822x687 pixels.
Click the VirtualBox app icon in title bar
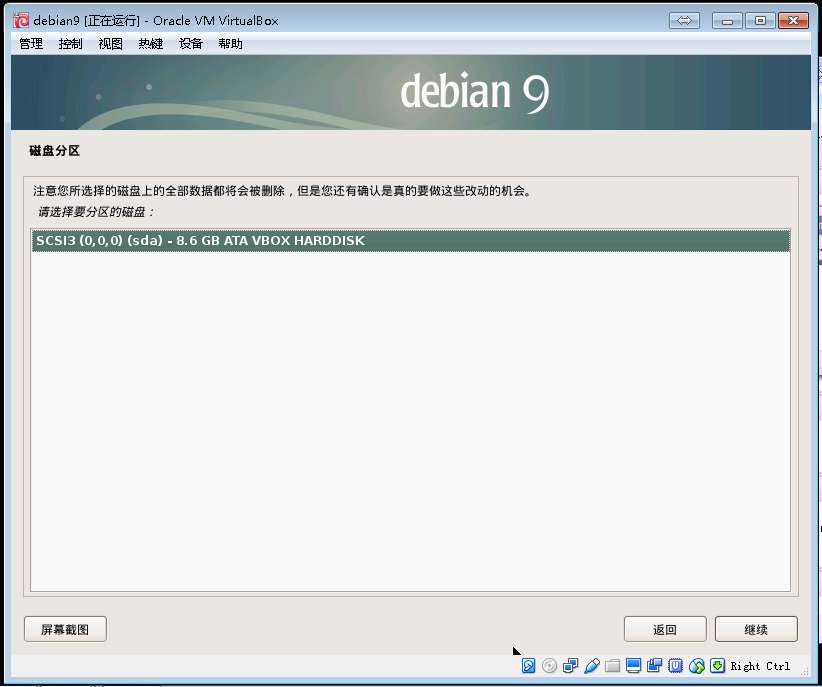[21, 20]
